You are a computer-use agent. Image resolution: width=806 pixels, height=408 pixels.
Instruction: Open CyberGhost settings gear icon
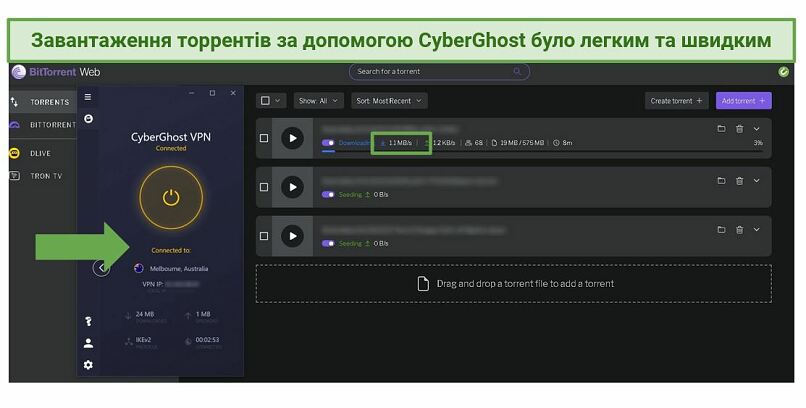tap(88, 365)
